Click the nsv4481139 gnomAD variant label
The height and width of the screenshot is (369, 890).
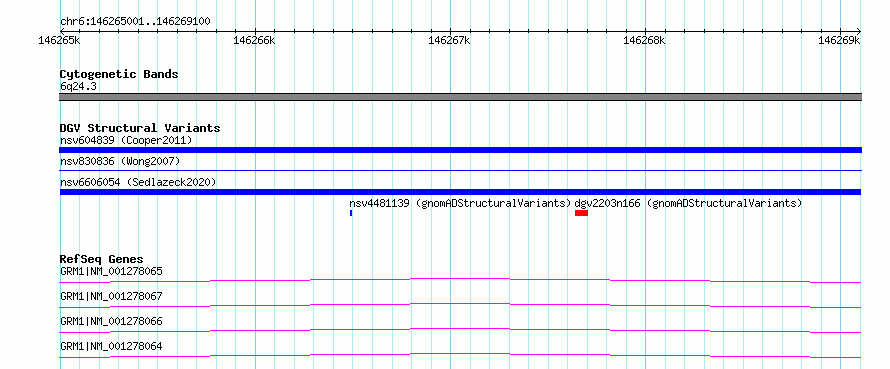point(460,203)
